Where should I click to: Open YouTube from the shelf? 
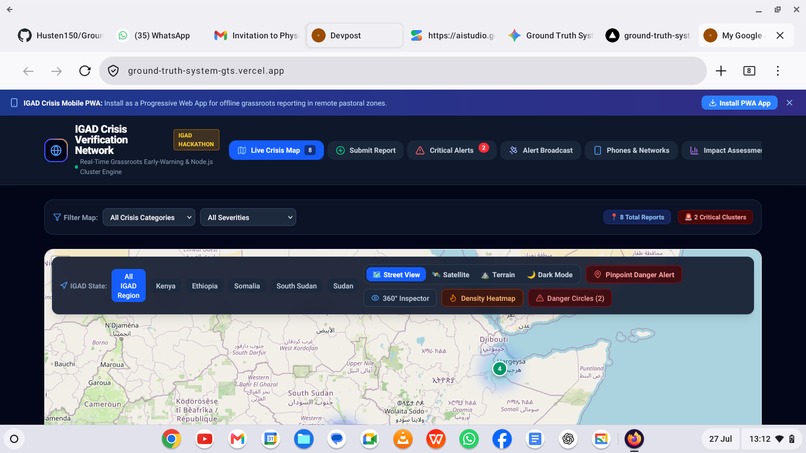click(x=205, y=439)
